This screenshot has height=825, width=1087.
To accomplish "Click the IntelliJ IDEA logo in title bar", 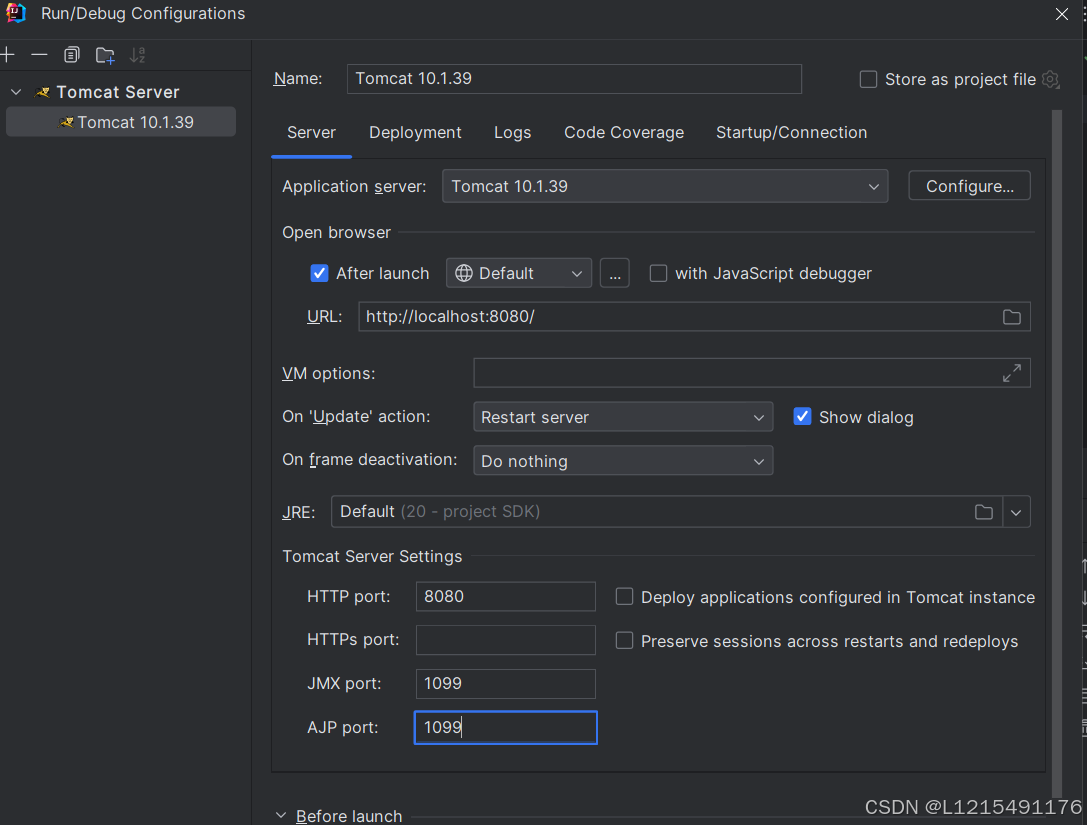I will click(15, 13).
